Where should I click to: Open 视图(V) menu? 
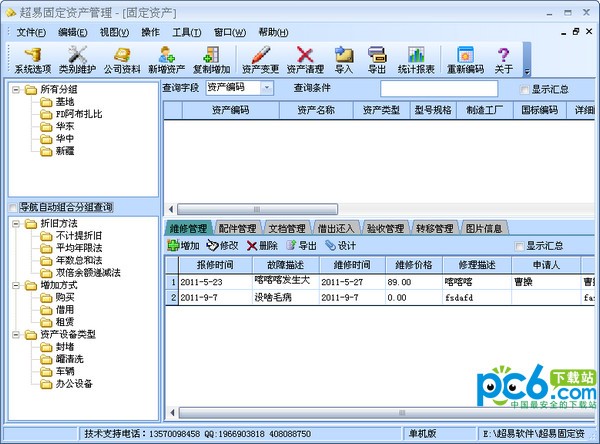tap(114, 33)
